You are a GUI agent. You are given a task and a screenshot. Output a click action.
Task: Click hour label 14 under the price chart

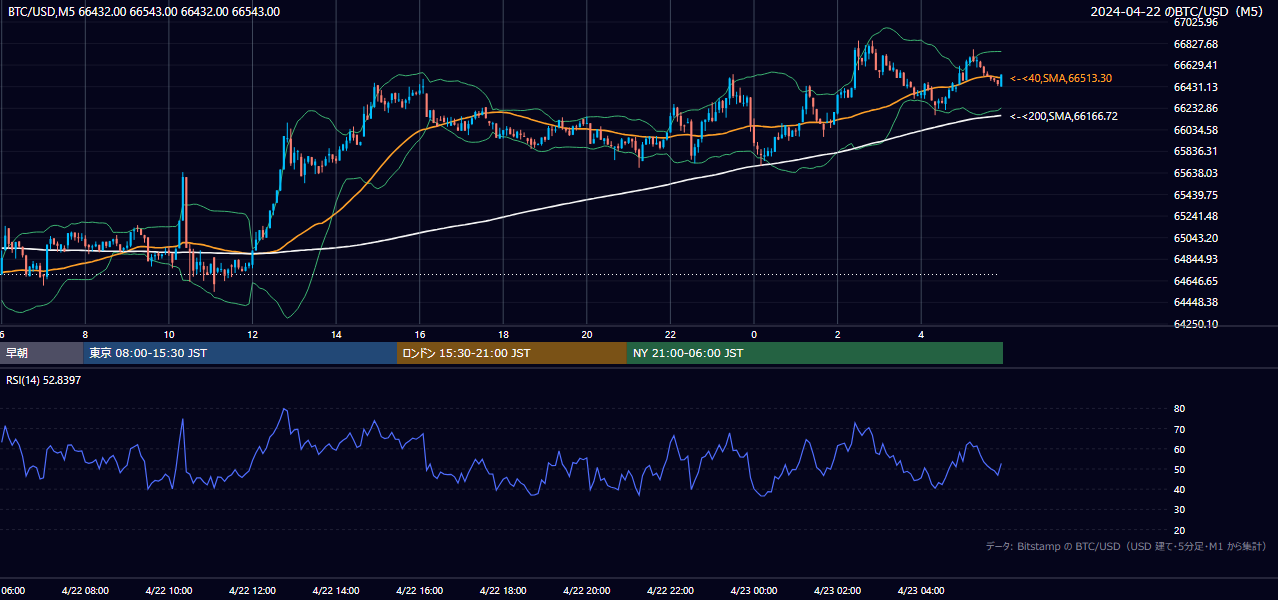point(336,335)
